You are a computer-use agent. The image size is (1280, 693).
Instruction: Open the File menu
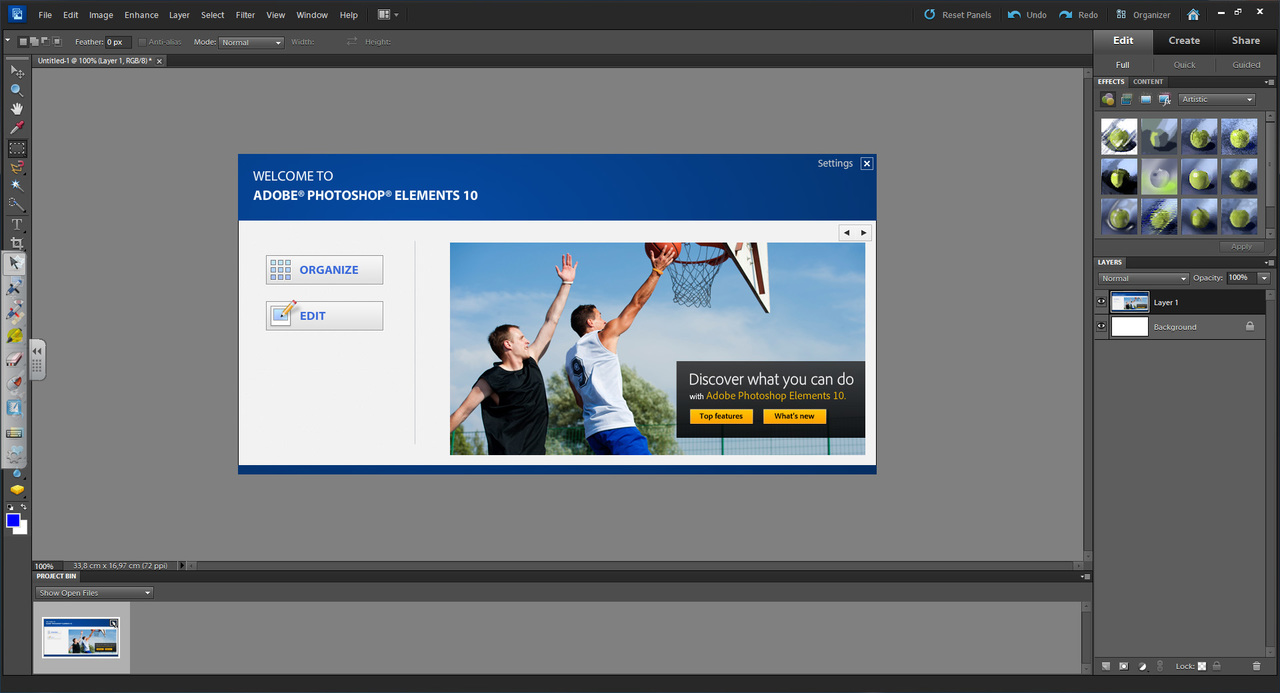(x=45, y=15)
